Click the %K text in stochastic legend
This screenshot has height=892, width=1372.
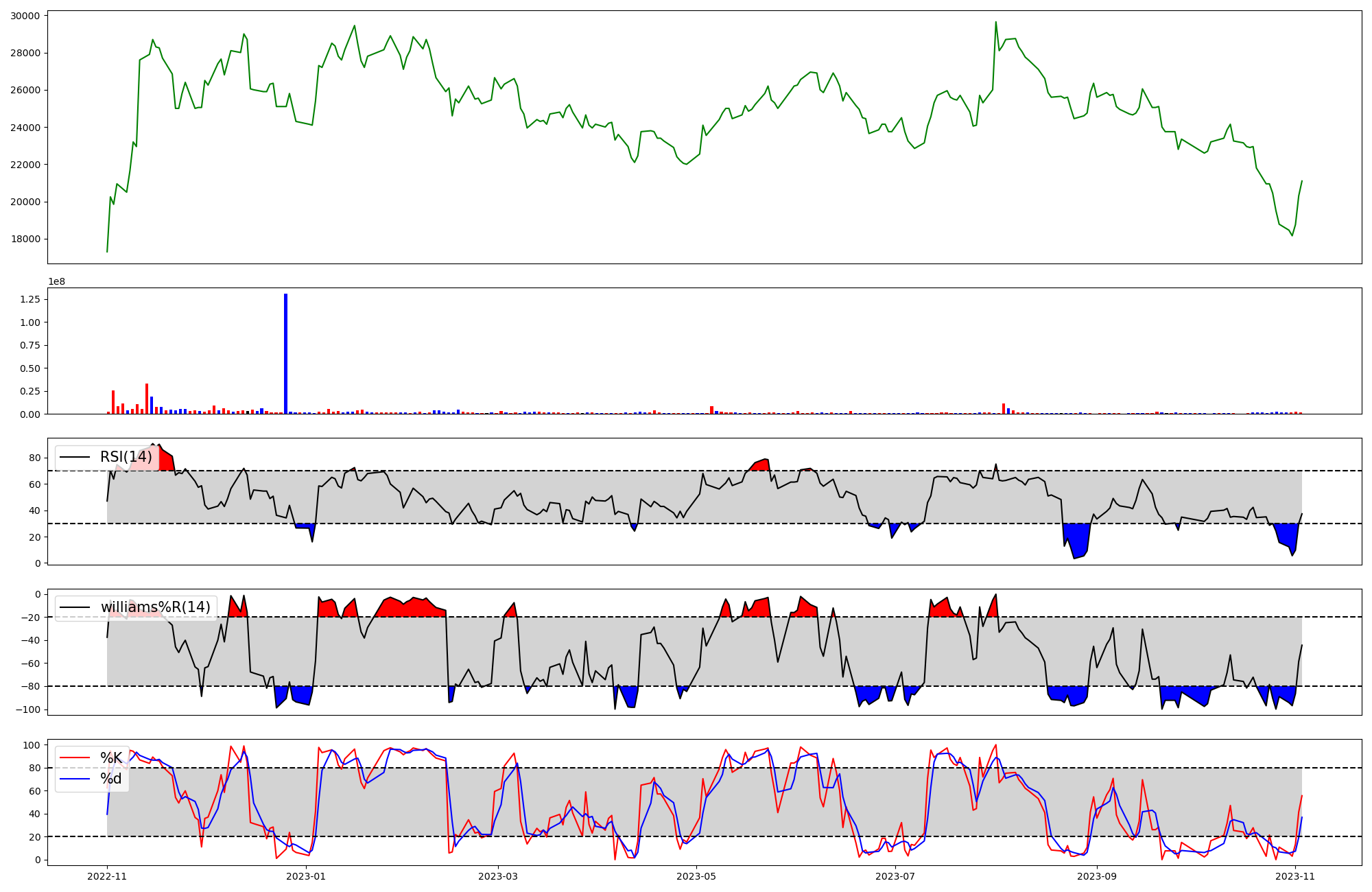tap(111, 758)
